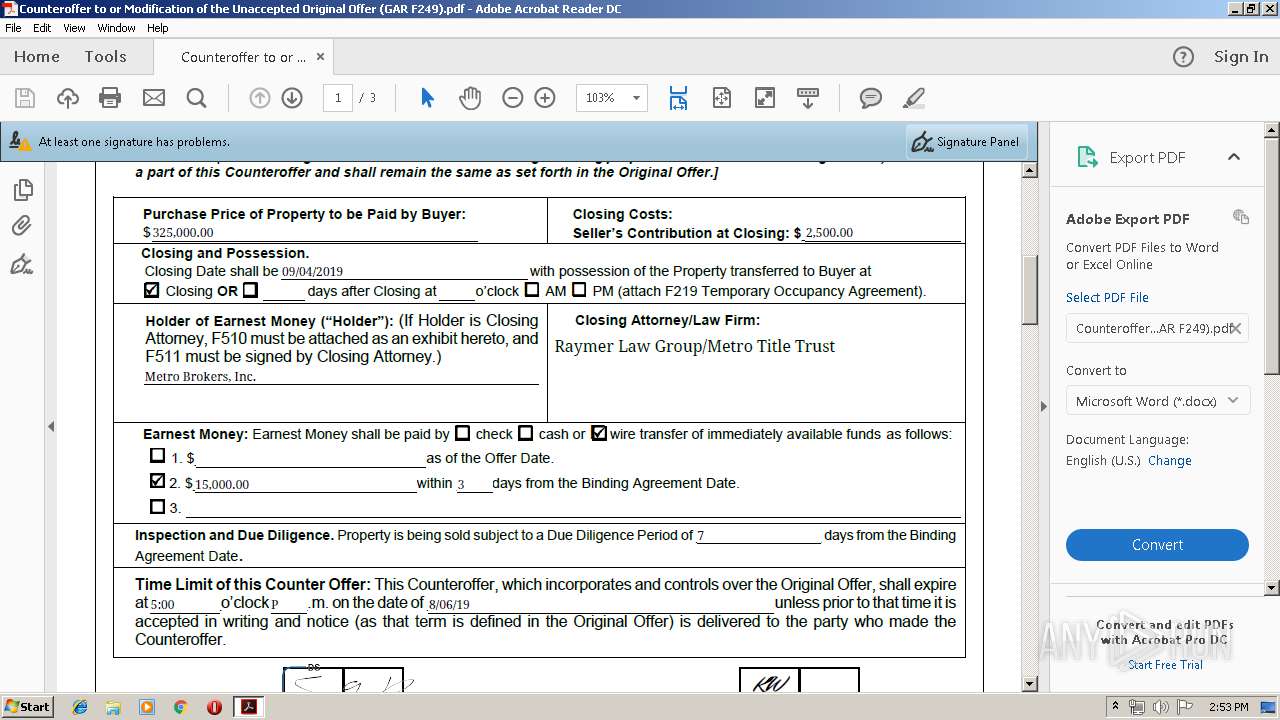Collapse the right tools pane arrow
The height and width of the screenshot is (720, 1280).
click(1043, 406)
